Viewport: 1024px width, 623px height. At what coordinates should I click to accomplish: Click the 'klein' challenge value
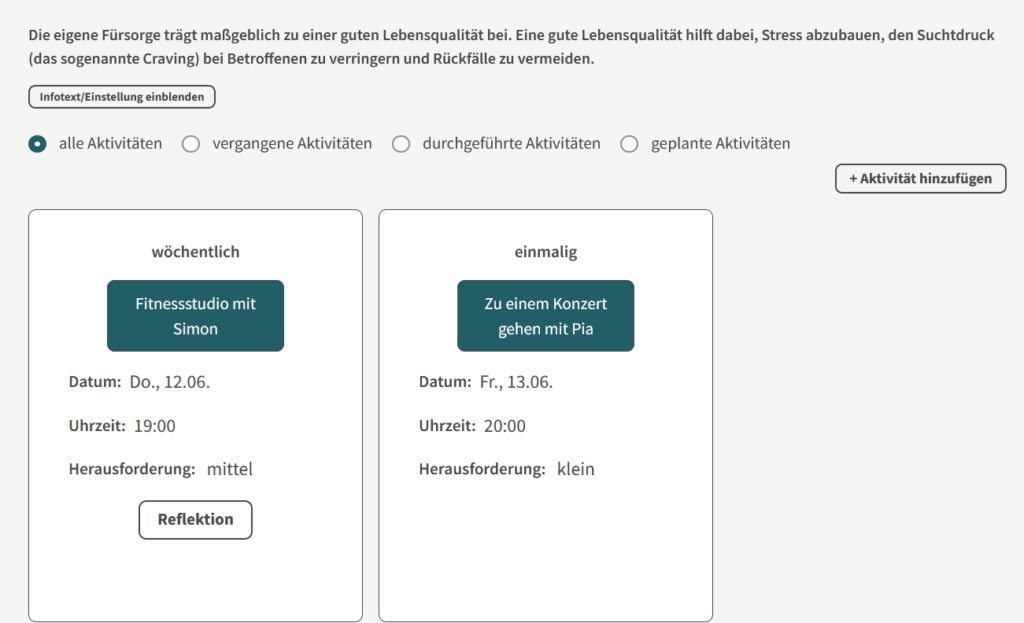(575, 469)
